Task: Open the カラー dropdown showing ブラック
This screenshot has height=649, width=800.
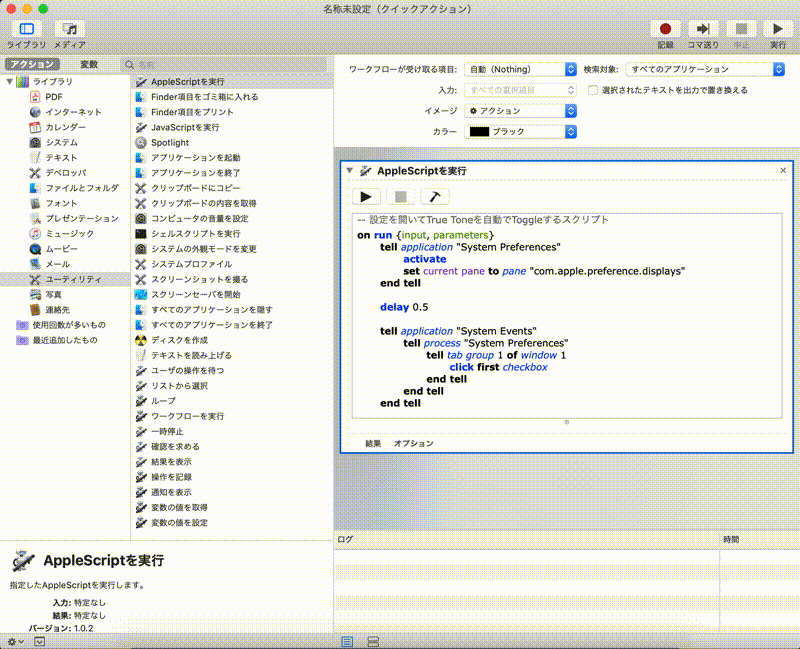Action: point(520,132)
